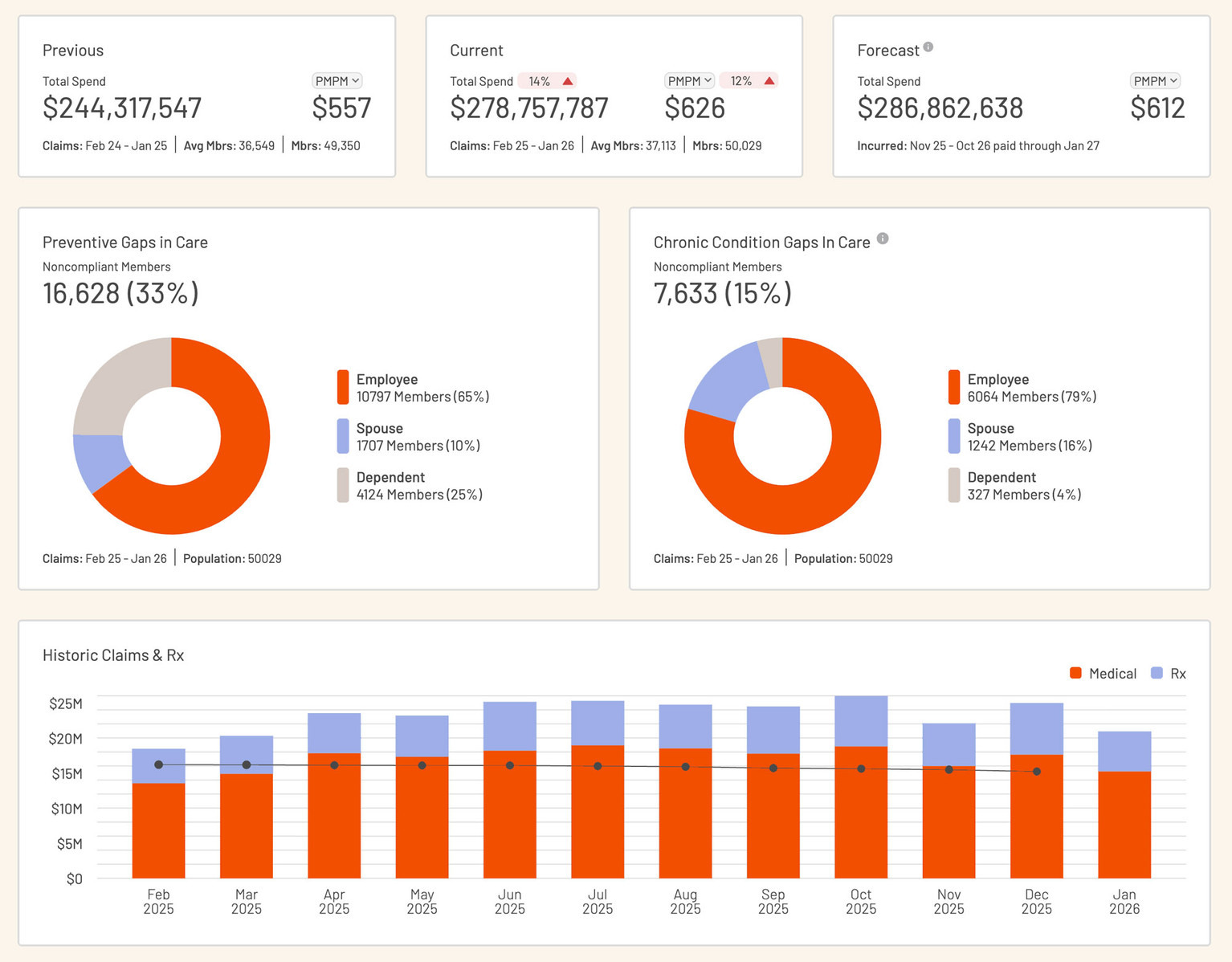Click the Oct 2025 Medical bar
This screenshot has height=962, width=1232.
coord(861,812)
